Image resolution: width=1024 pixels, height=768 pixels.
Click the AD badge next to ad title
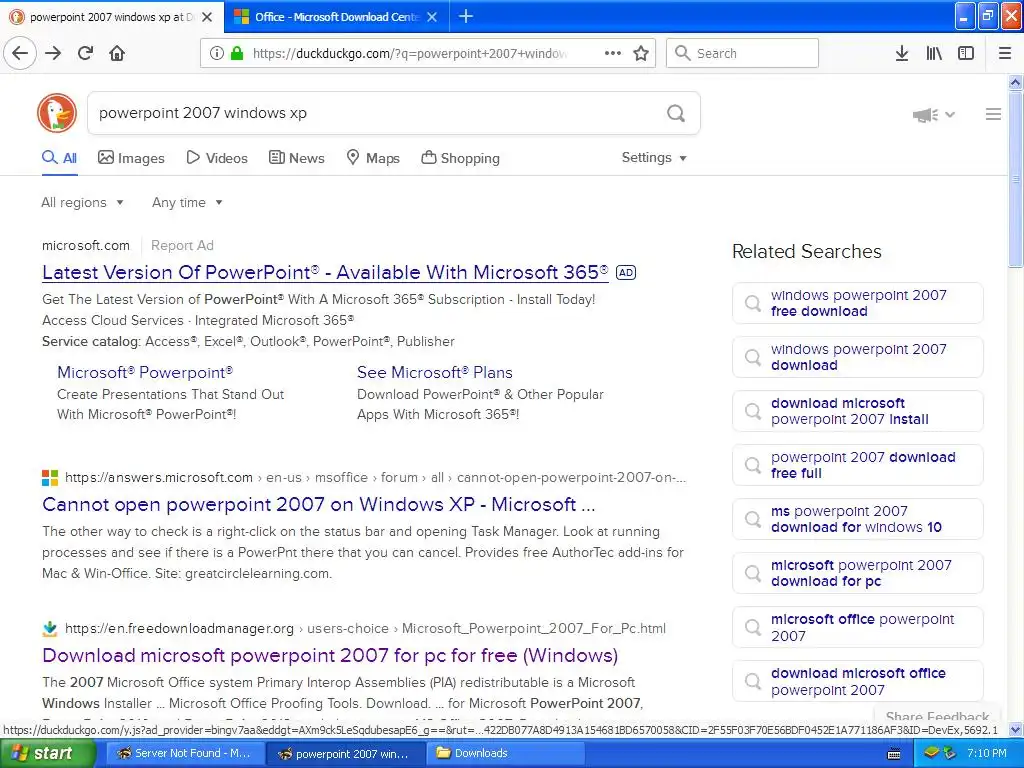click(626, 272)
